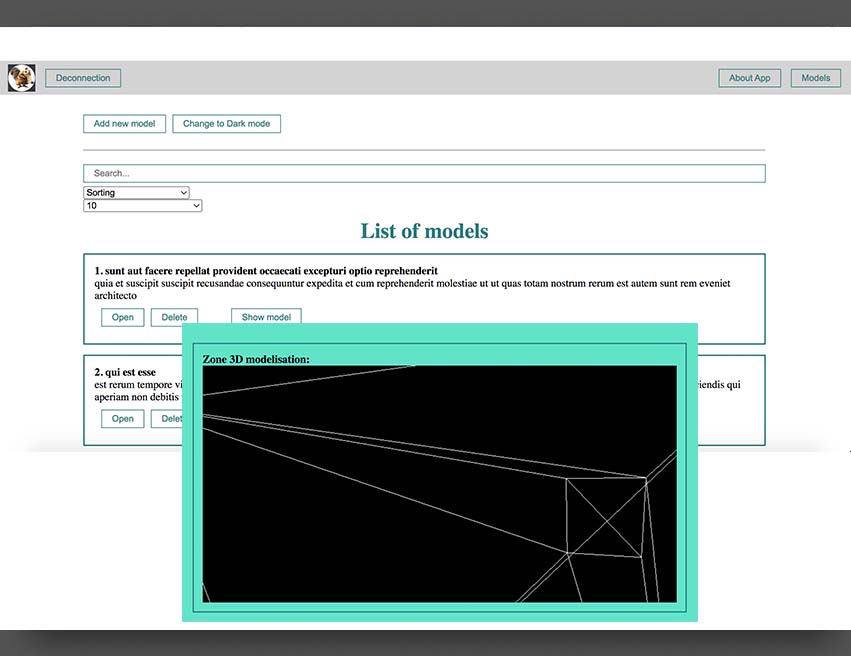Click the List of models heading

424,232
